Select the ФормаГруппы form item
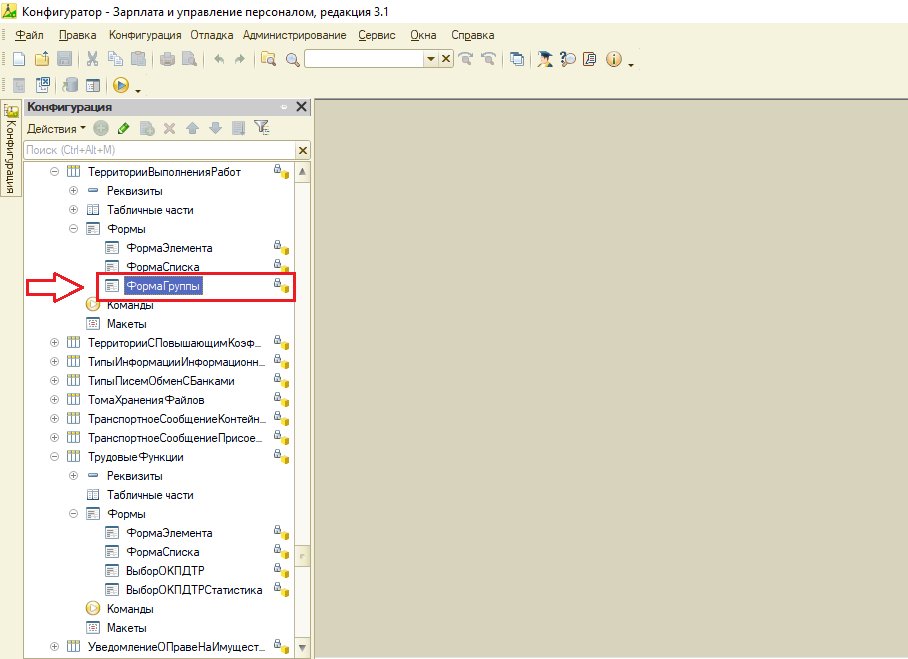The height and width of the screenshot is (659, 908). [163, 286]
